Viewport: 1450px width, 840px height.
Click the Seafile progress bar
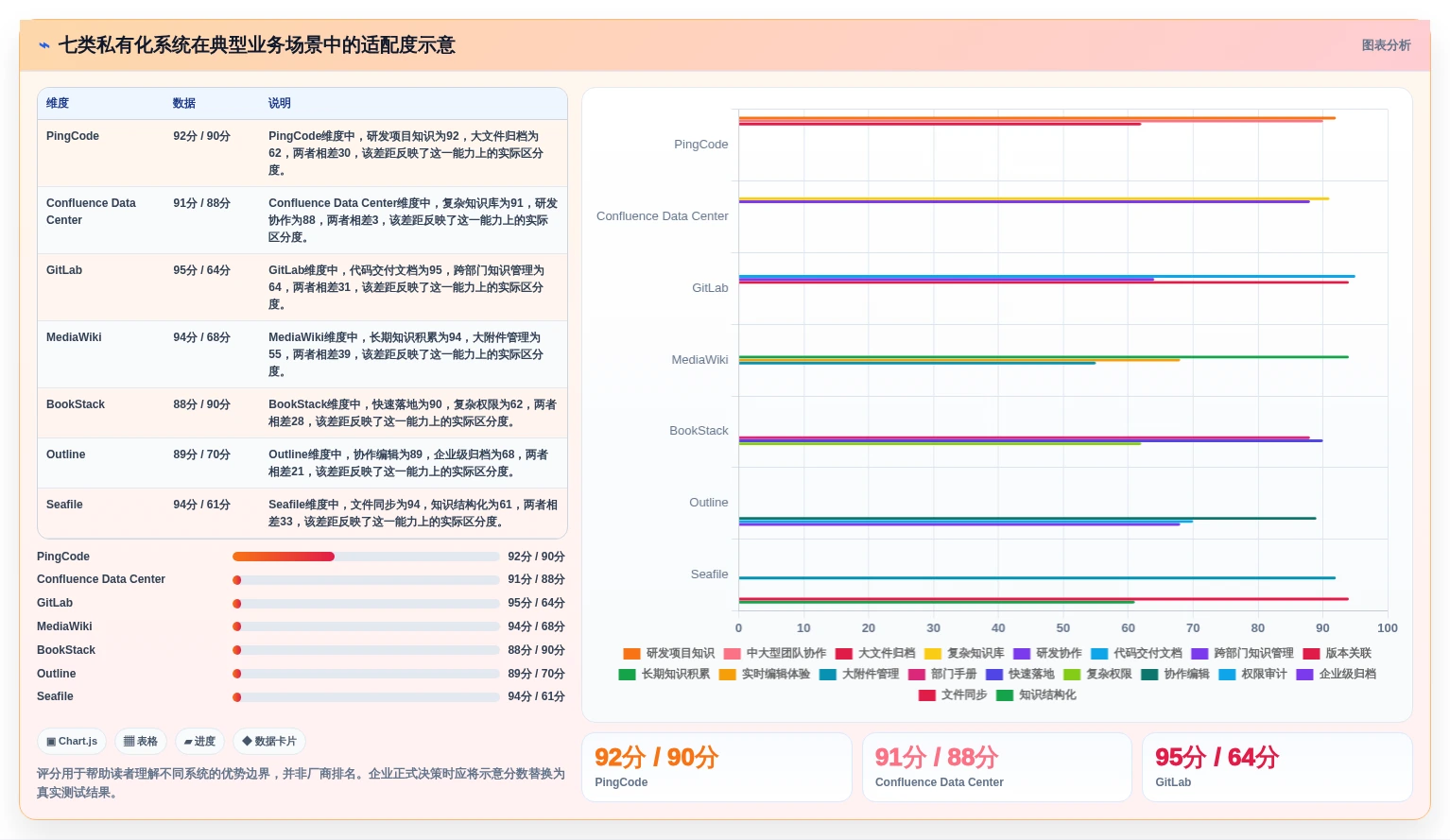pyautogui.click(x=366, y=697)
